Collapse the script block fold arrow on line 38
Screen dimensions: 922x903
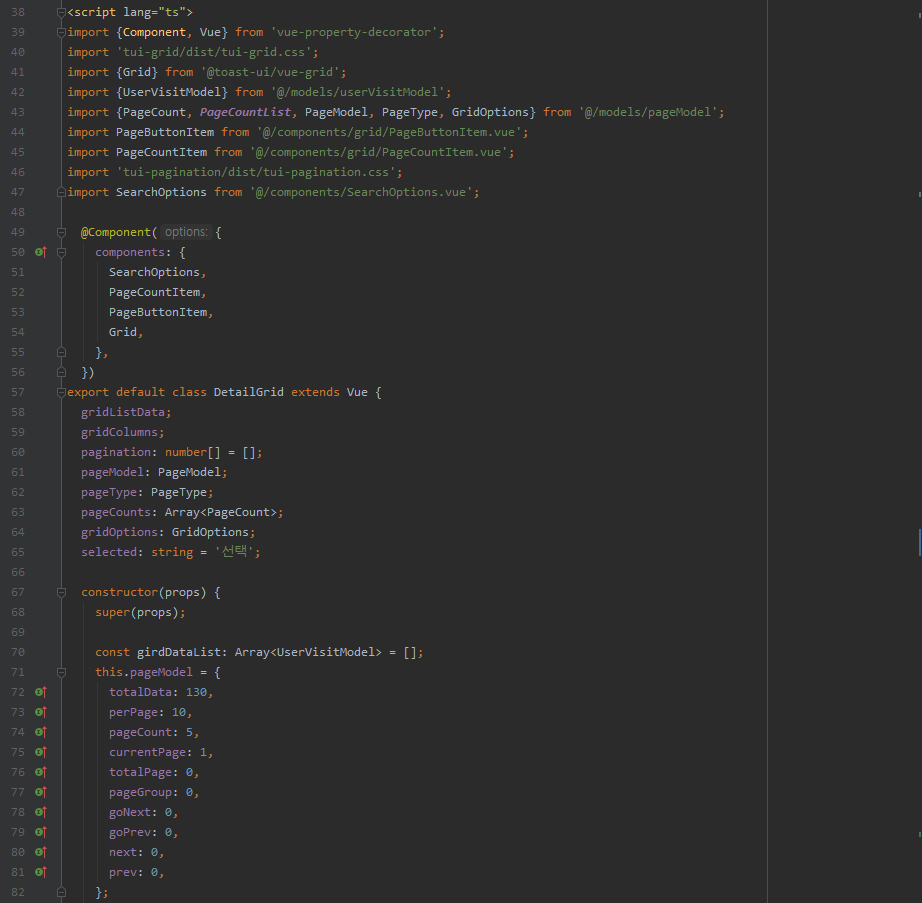[x=61, y=11]
